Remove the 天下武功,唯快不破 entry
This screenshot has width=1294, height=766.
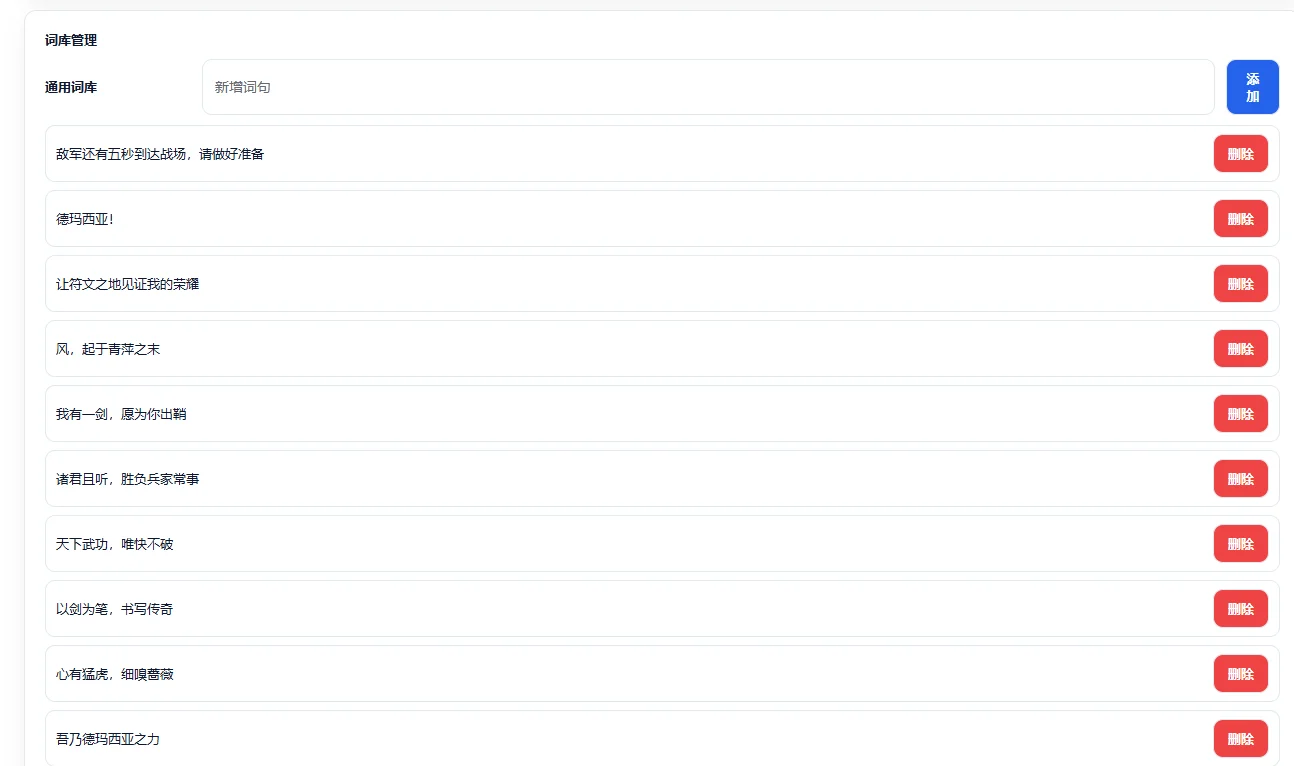coord(1240,544)
